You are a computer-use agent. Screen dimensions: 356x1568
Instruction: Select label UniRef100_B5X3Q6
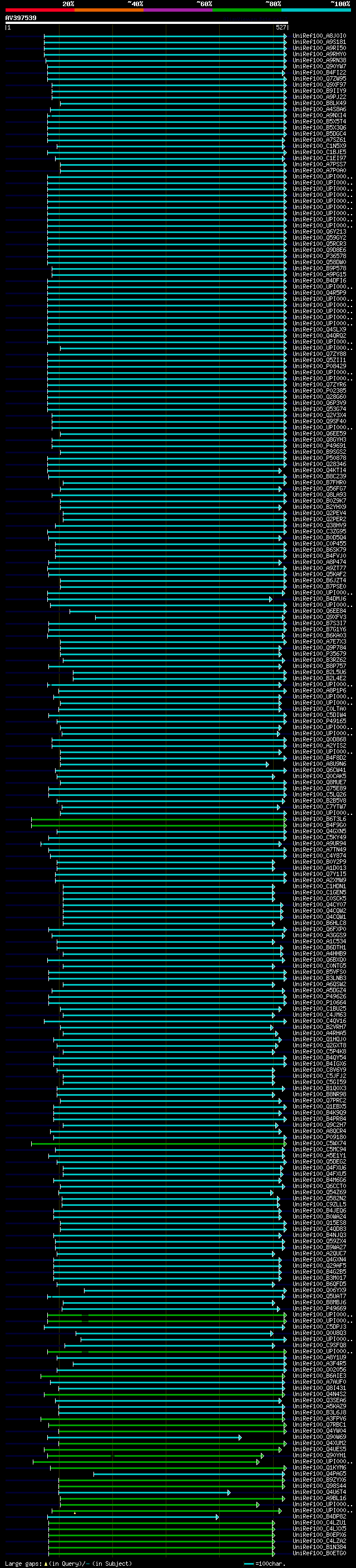pos(319,127)
